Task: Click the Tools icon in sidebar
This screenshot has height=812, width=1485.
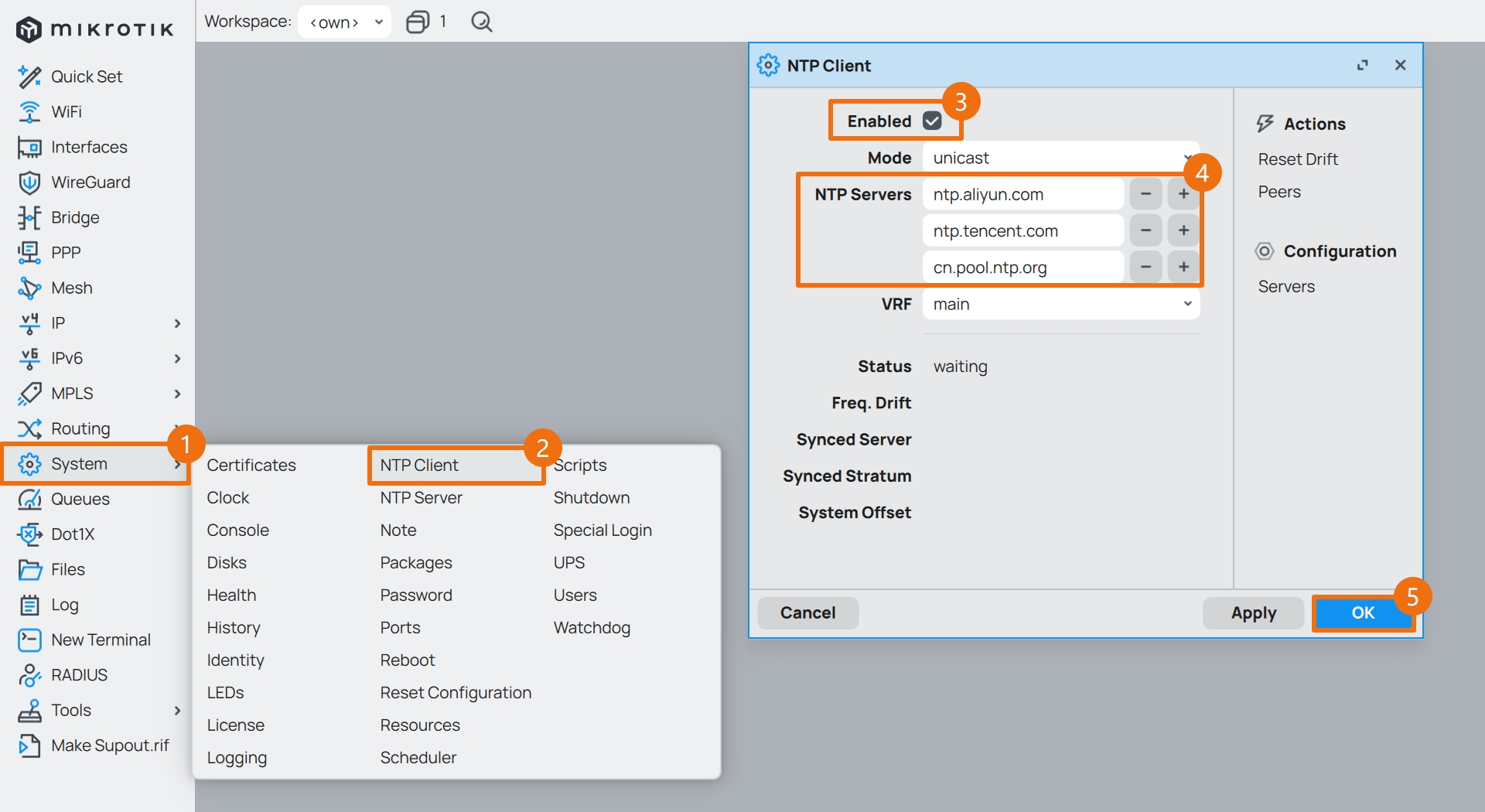Action: [x=29, y=711]
